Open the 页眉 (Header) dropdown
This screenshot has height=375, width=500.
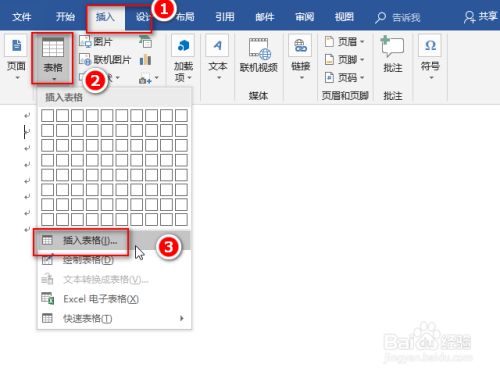click(344, 42)
